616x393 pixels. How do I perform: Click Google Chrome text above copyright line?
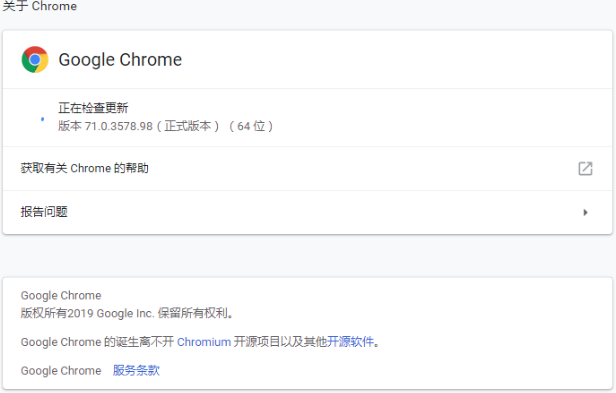coord(61,296)
